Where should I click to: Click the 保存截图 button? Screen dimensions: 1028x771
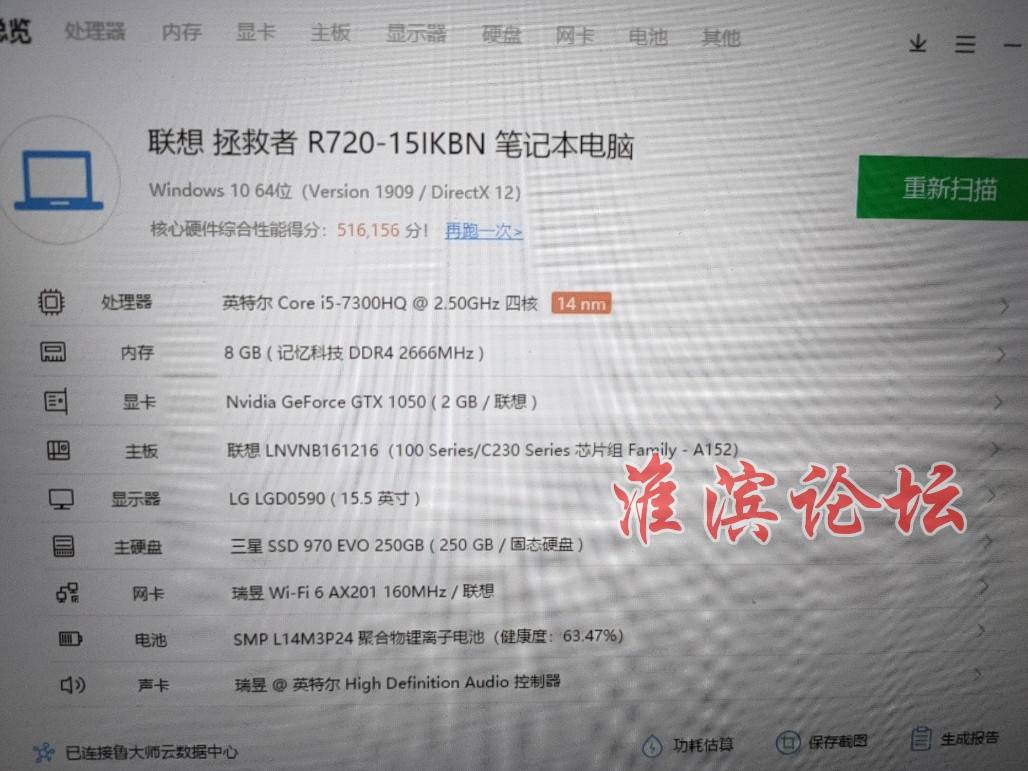pos(822,741)
